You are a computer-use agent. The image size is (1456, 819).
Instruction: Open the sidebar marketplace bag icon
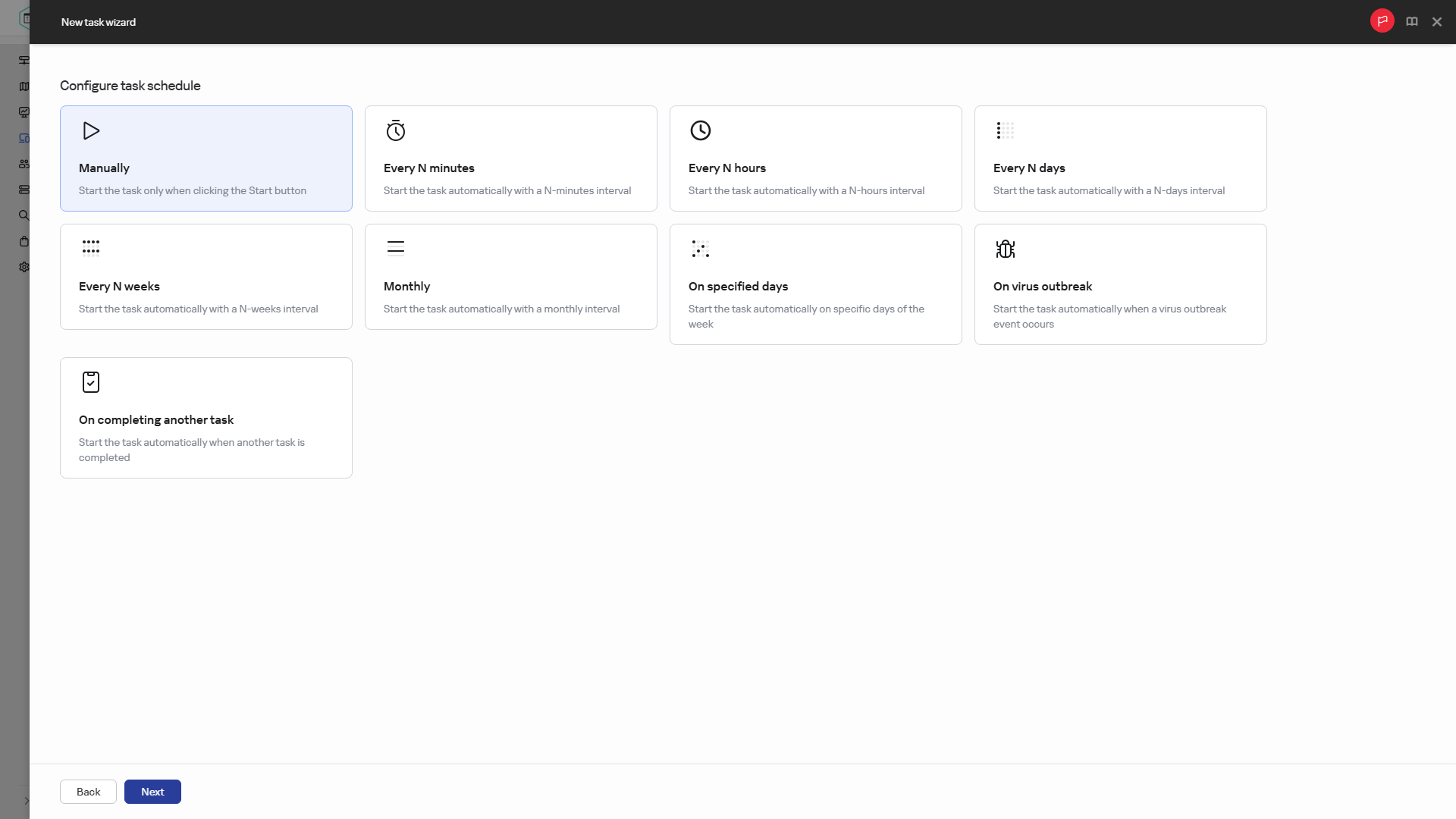pos(24,241)
